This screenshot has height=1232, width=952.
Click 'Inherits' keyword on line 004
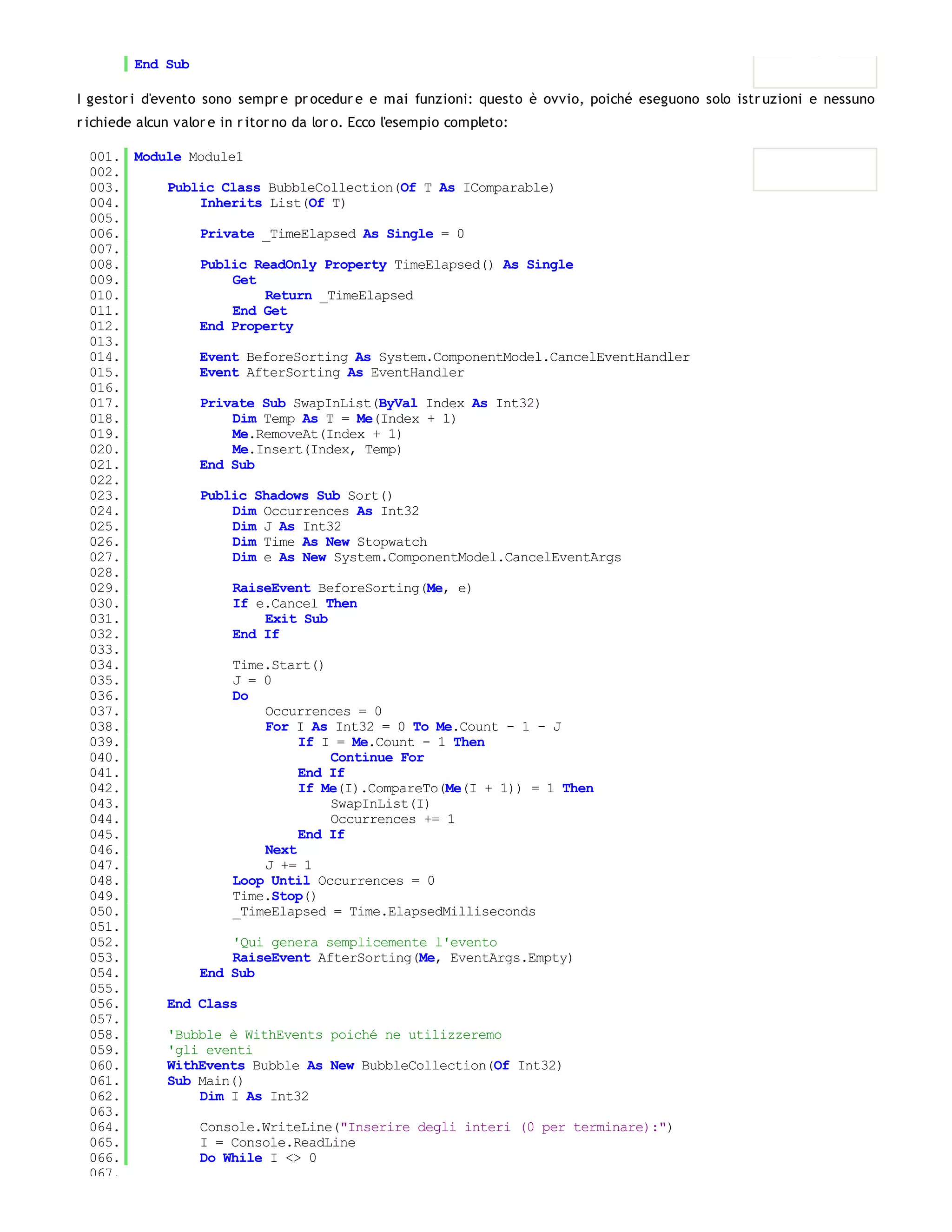[231, 203]
